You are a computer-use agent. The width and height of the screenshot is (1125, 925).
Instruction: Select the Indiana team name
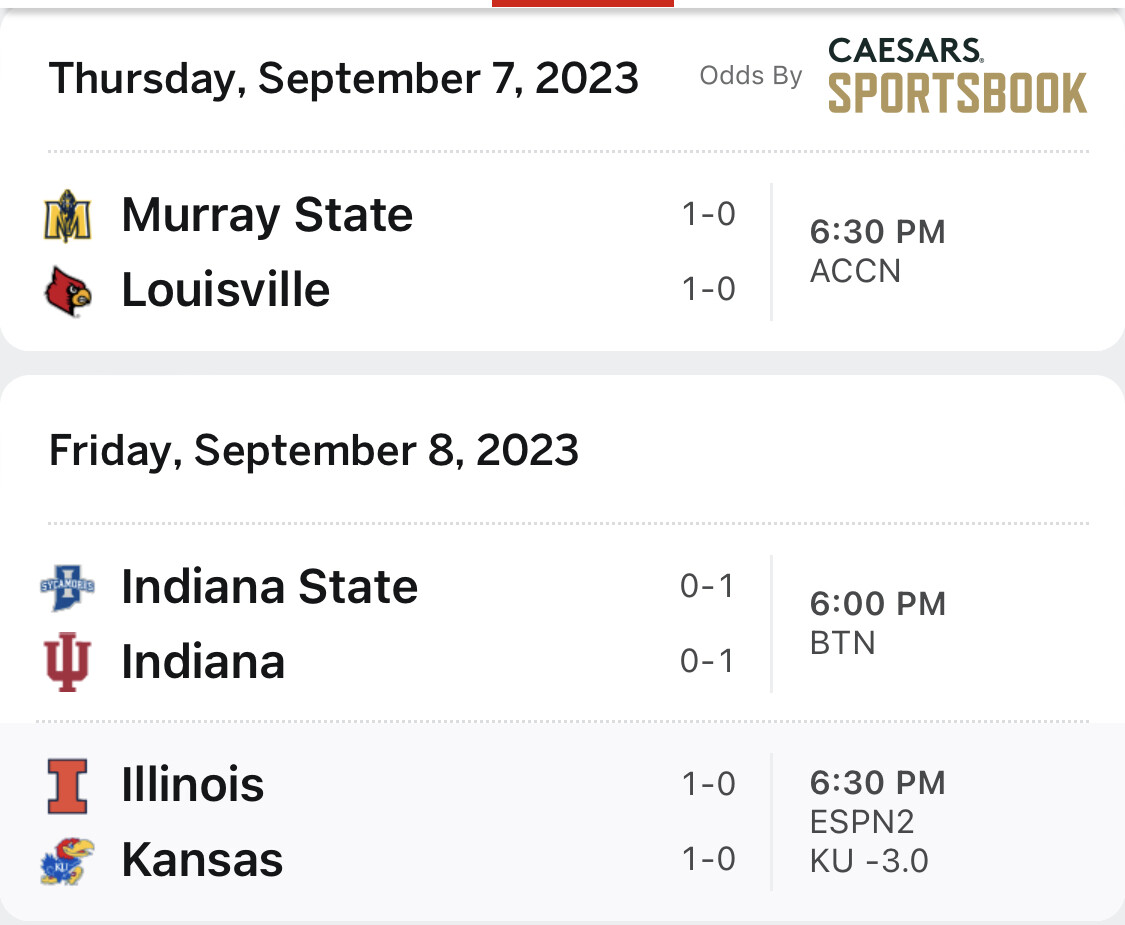click(x=203, y=661)
